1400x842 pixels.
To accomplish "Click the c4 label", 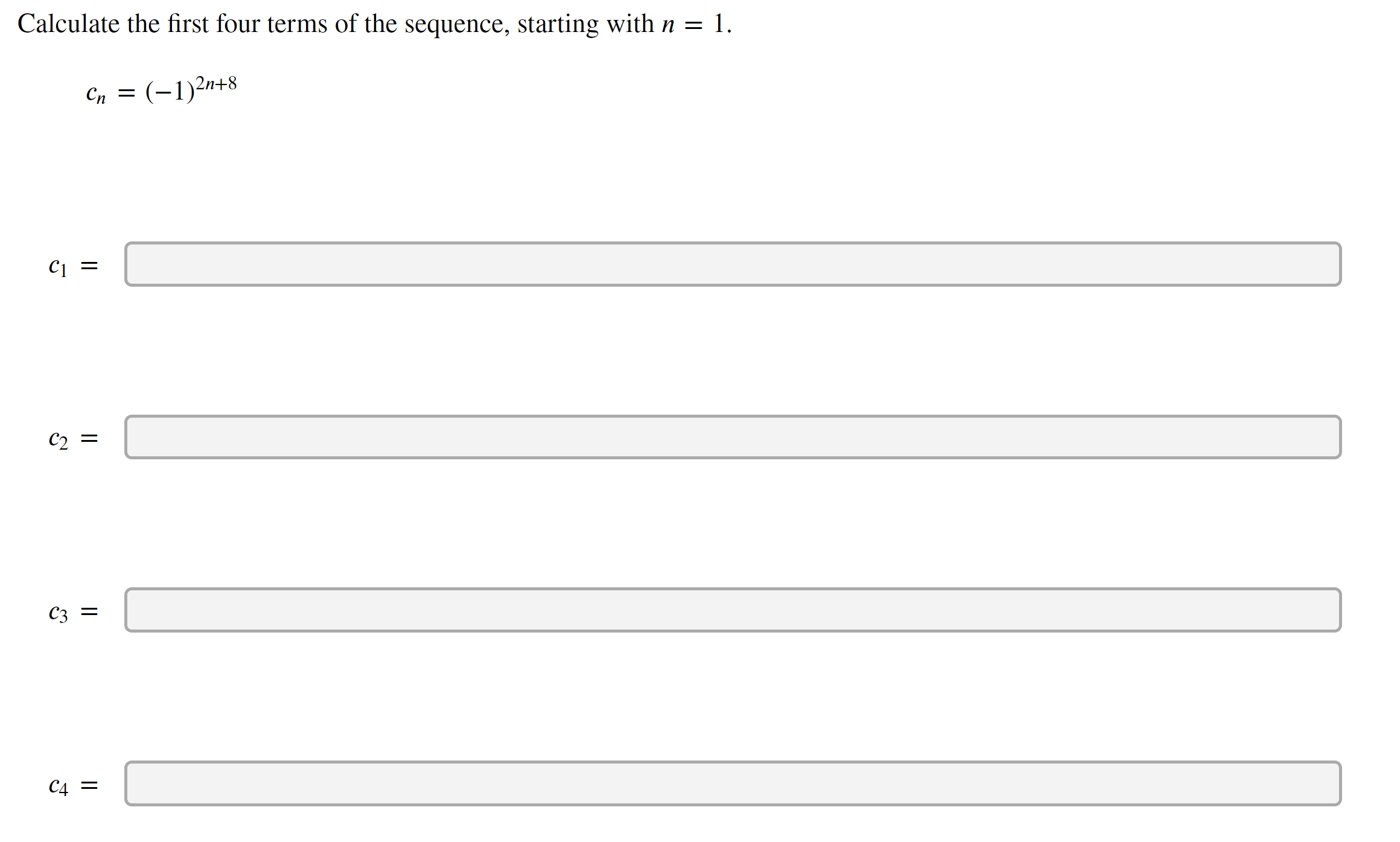I will tap(57, 785).
